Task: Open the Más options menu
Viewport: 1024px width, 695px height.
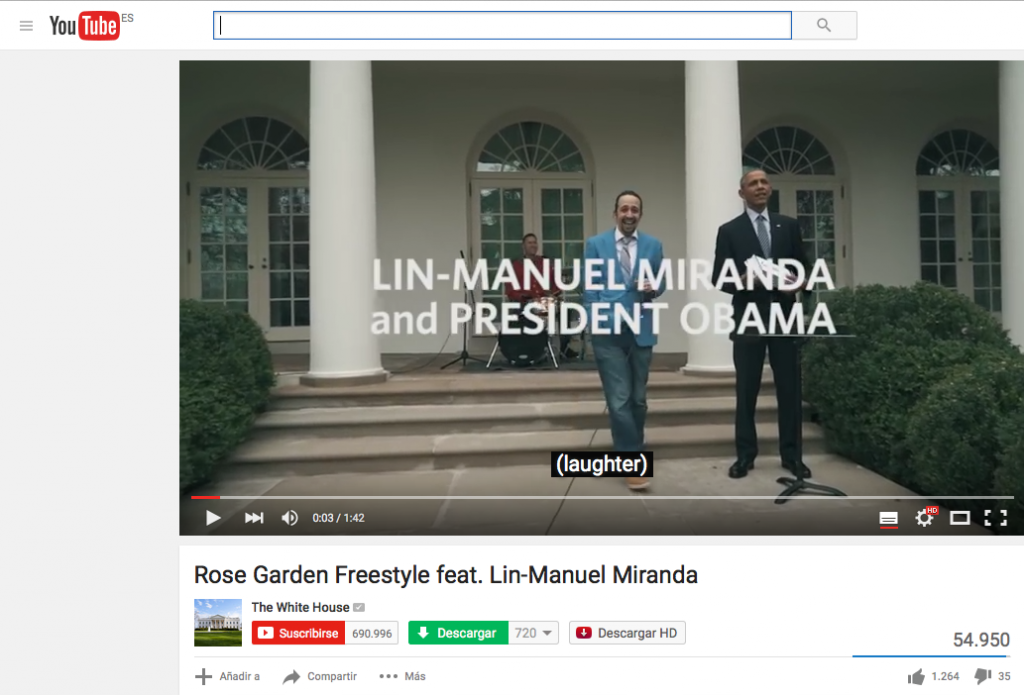Action: [402, 676]
